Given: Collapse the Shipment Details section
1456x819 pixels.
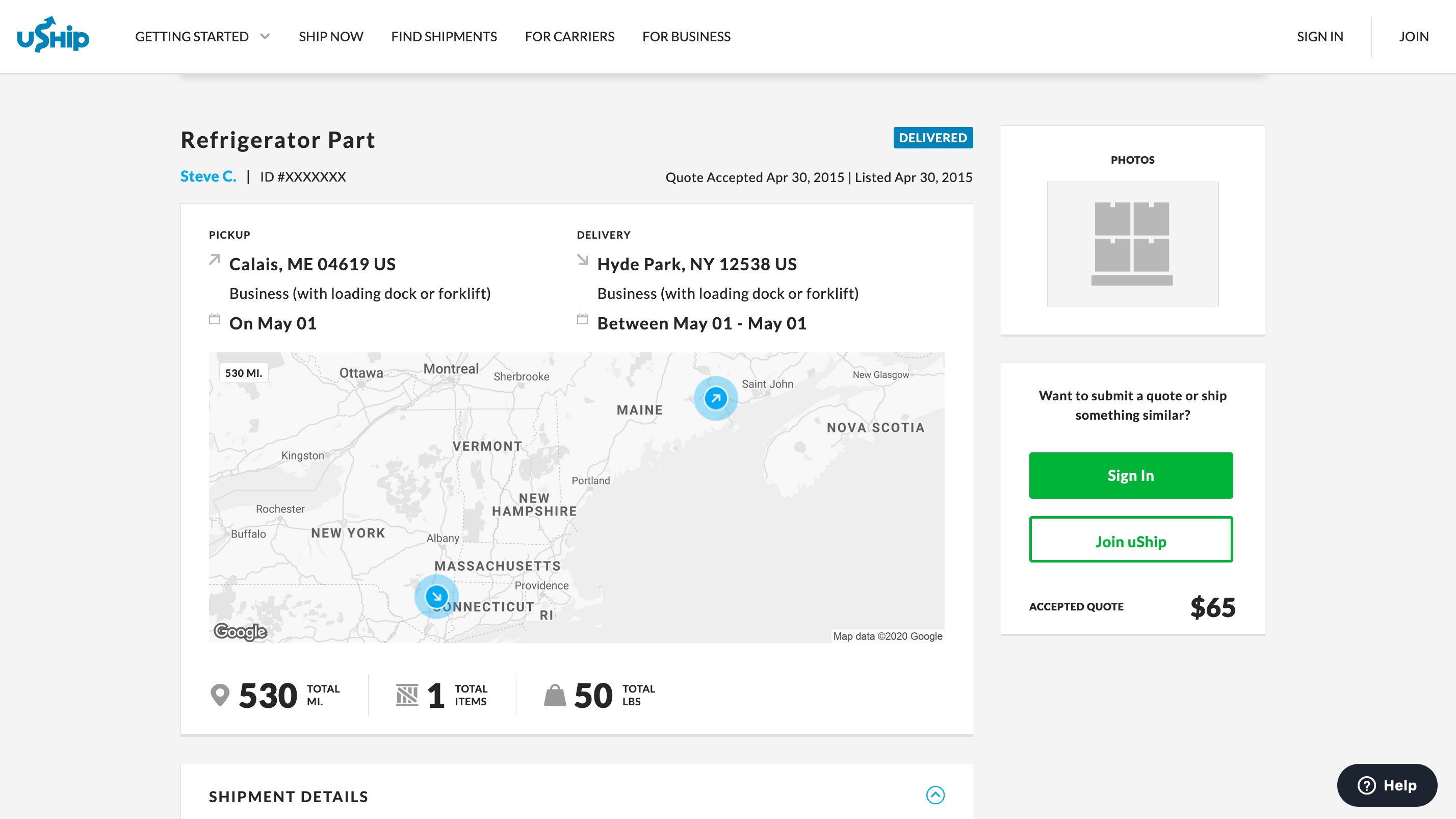Looking at the screenshot, I should [935, 795].
